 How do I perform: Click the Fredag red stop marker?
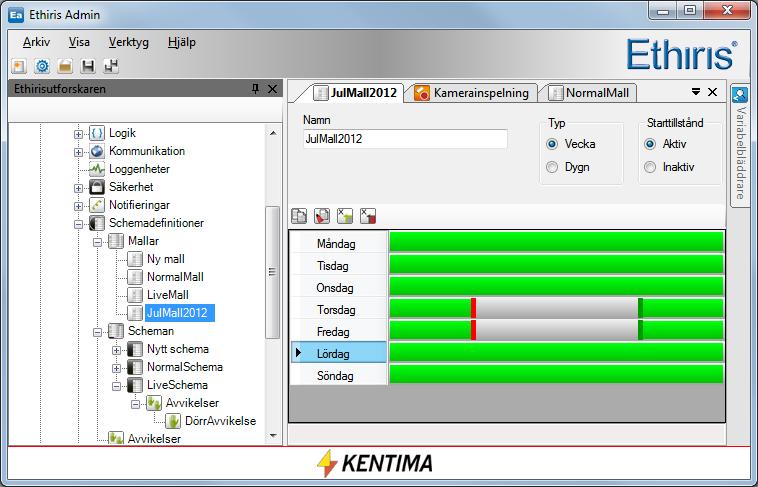tap(474, 330)
